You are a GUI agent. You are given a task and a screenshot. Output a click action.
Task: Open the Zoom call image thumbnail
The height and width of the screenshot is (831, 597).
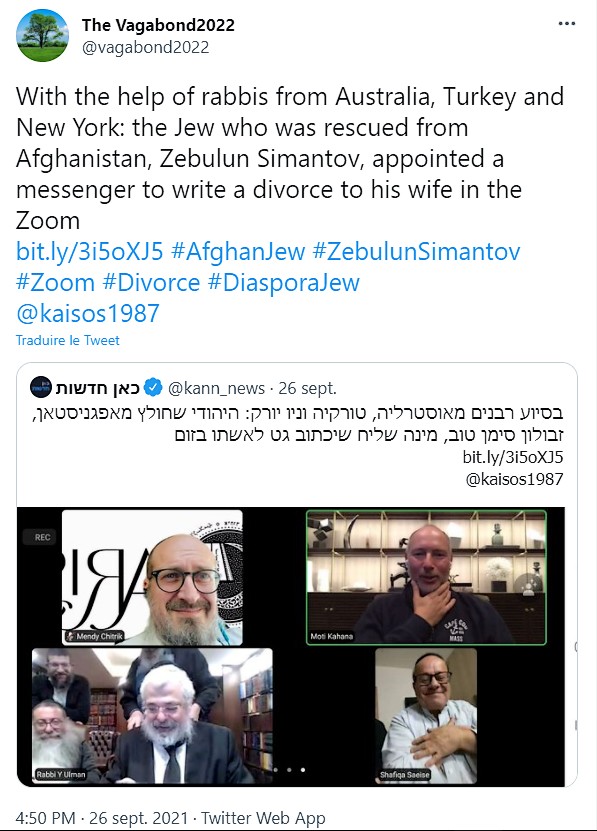pos(291,647)
